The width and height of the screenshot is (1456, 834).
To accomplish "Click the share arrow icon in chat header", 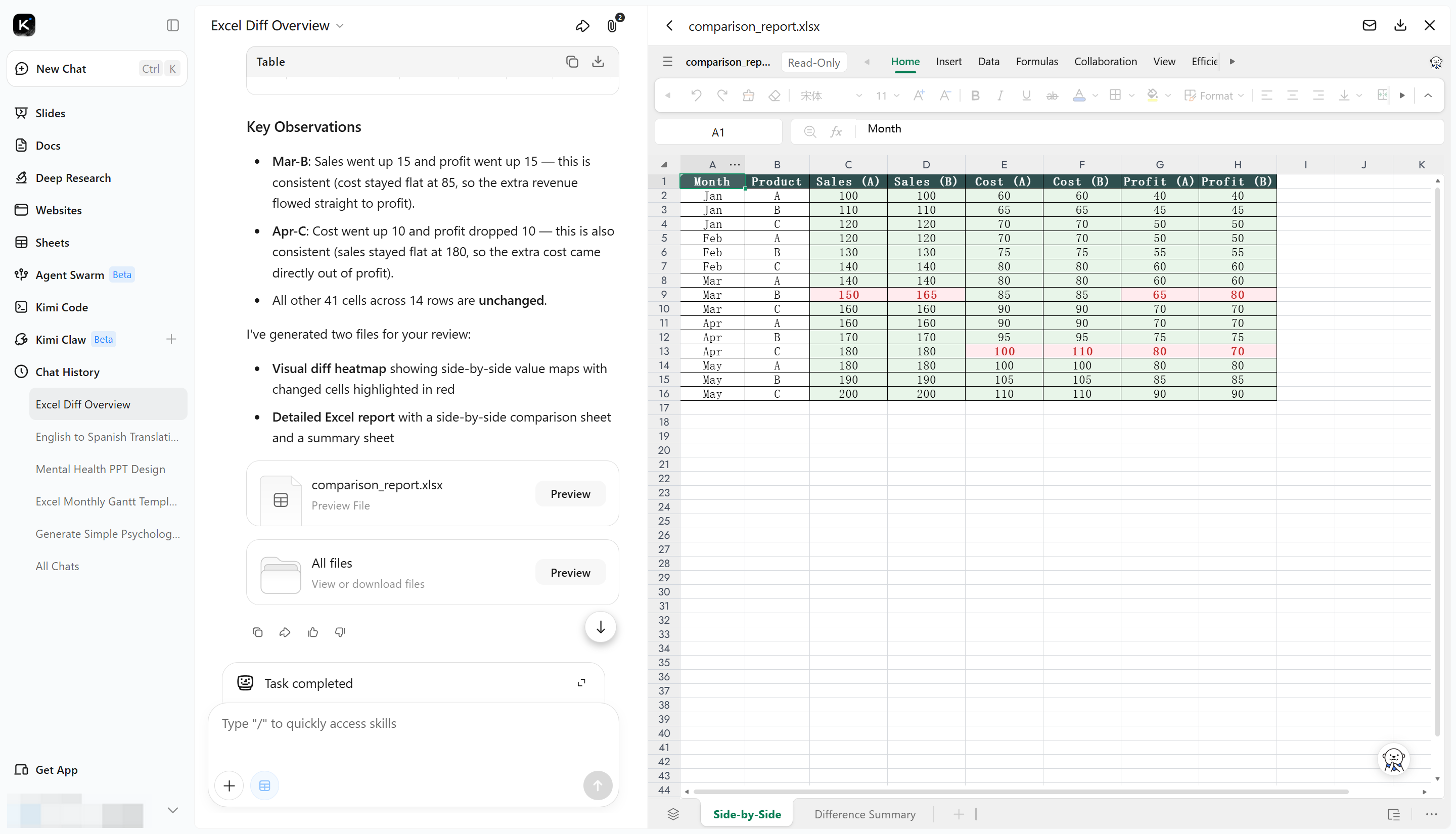I will [x=582, y=26].
